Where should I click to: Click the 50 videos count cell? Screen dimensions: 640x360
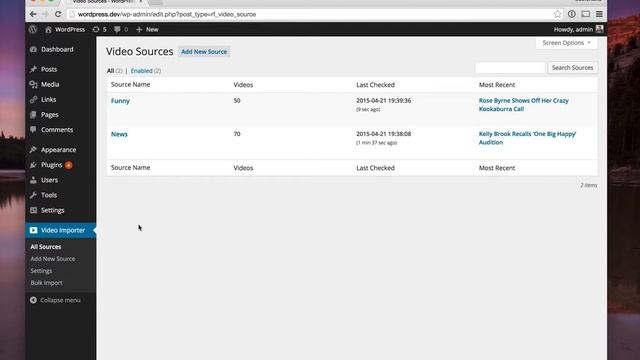pos(237,101)
